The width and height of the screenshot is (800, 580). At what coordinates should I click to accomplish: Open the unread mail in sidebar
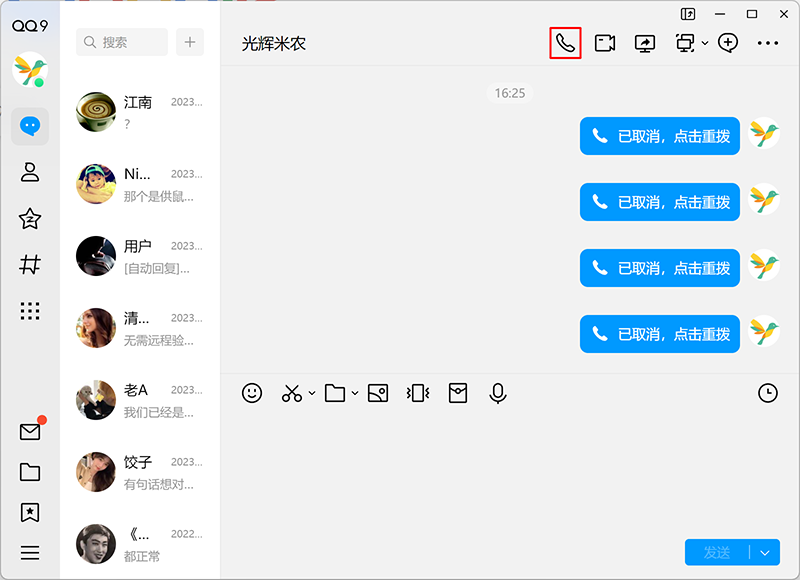[30, 432]
